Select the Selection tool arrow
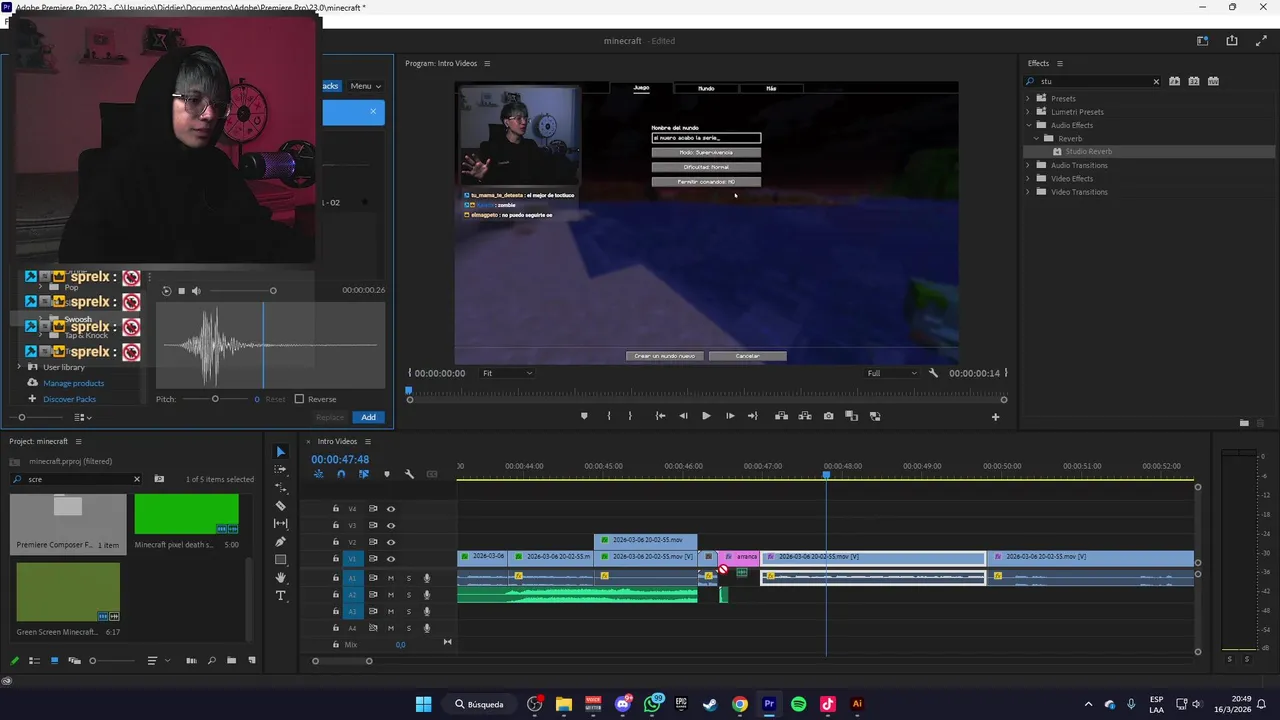Screen dimensions: 1280x720 click(280, 452)
